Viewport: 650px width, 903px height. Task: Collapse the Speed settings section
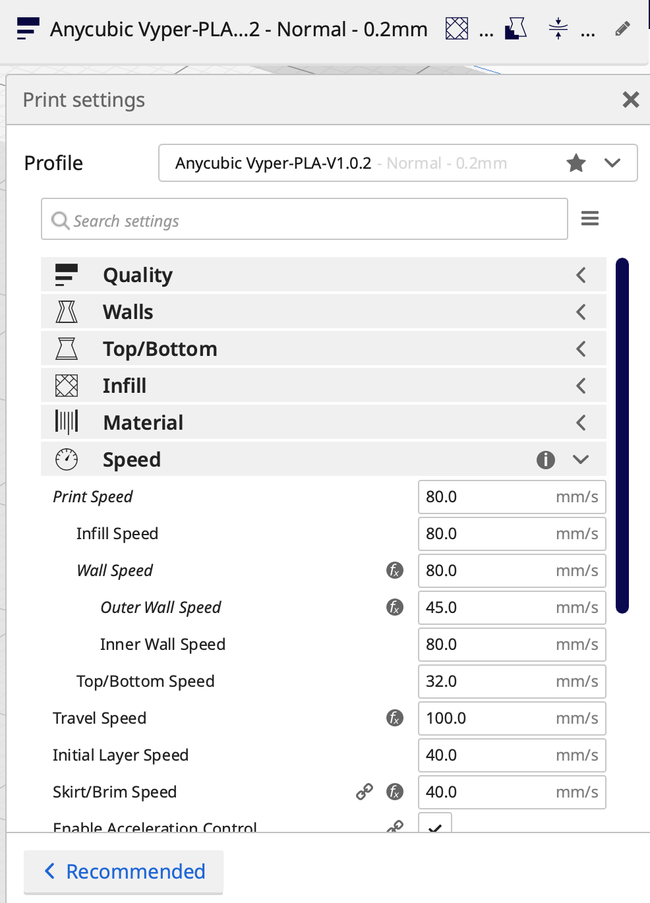[580, 459]
